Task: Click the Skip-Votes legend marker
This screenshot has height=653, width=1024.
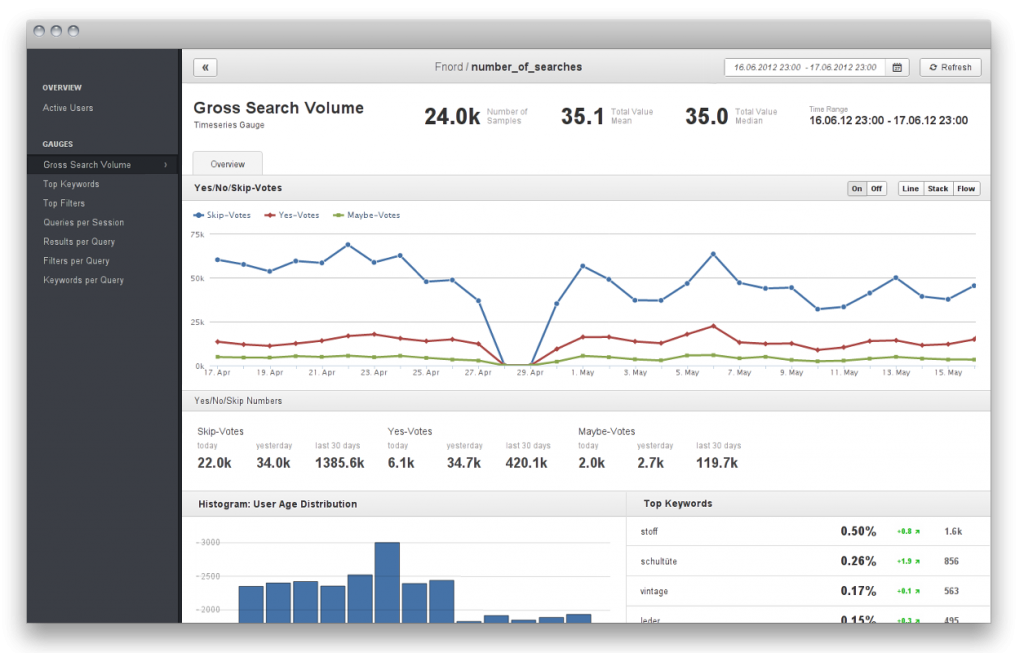Action: tap(200, 215)
